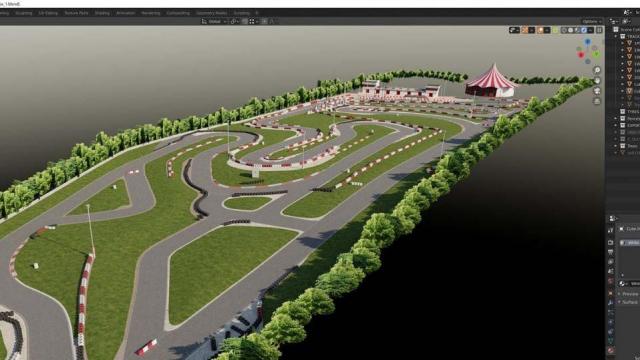Open the snapping options icon
This screenshot has height=360, width=640.
click(252, 22)
